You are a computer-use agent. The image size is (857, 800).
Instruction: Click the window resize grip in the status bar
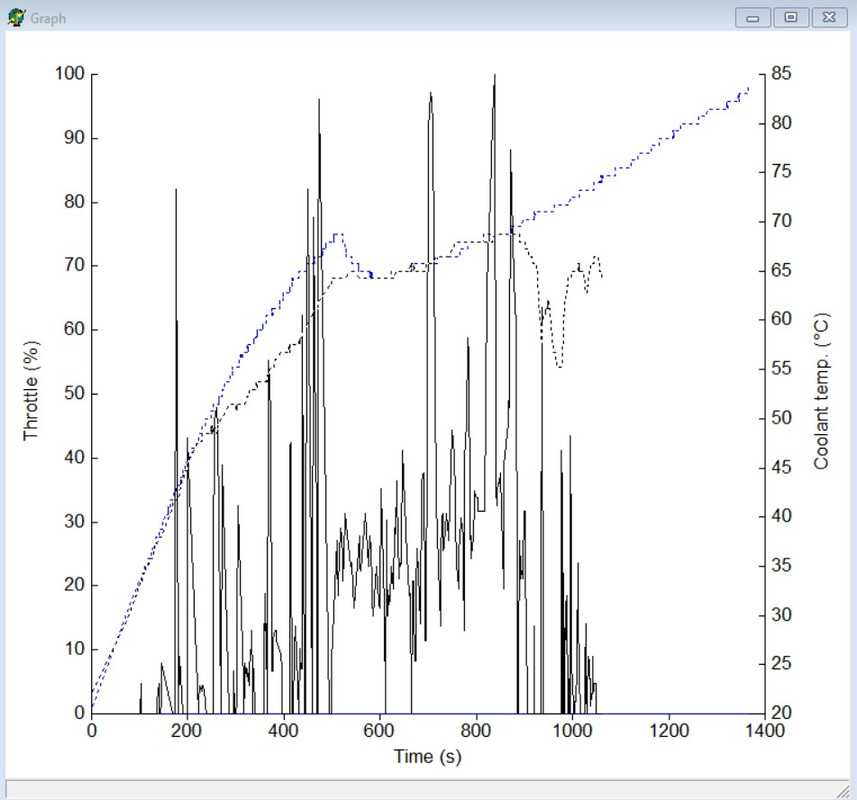coord(842,791)
